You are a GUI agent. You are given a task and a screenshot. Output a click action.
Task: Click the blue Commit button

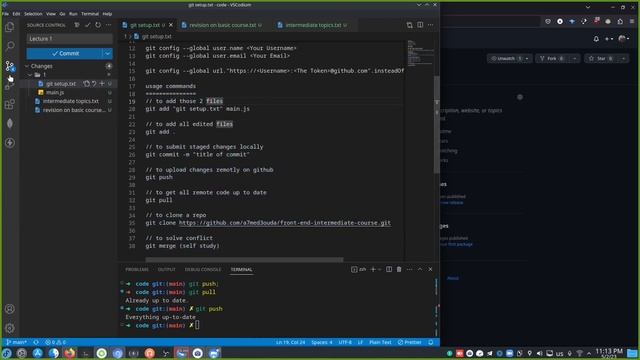click(x=64, y=53)
